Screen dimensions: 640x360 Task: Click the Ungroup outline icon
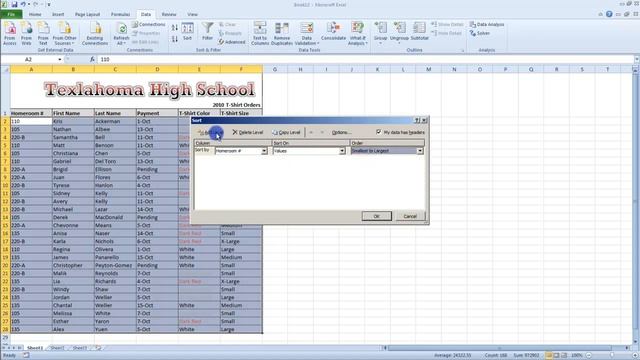(x=399, y=33)
